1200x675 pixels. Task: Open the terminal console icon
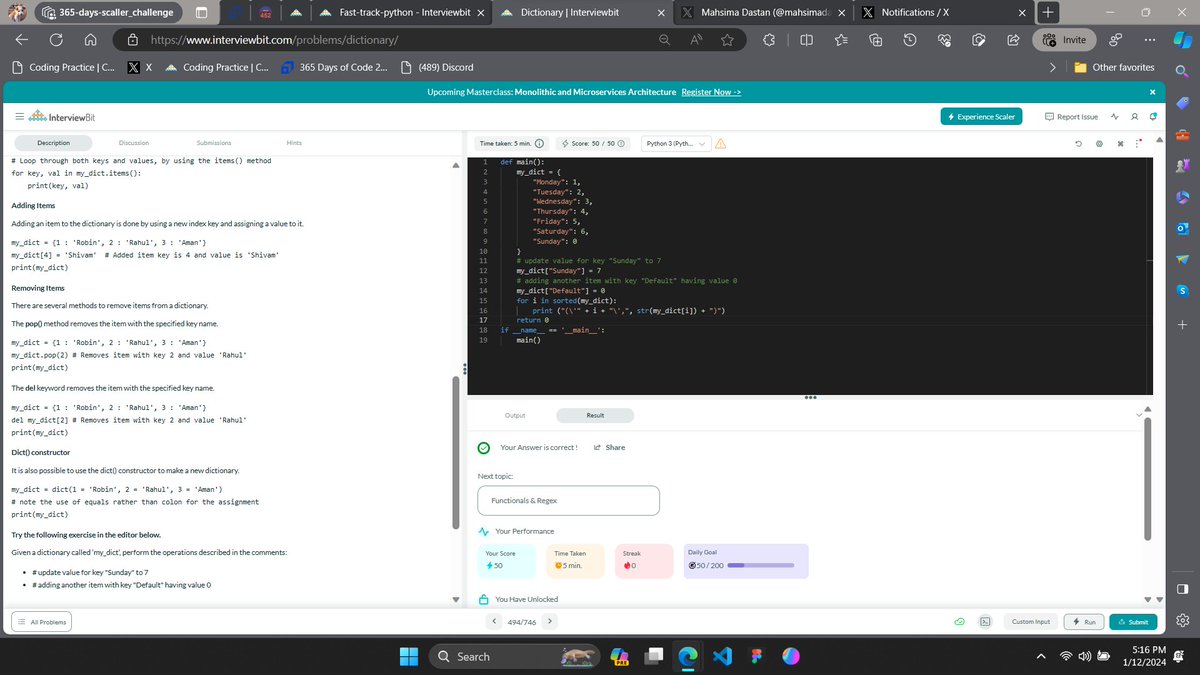pyautogui.click(x=985, y=622)
